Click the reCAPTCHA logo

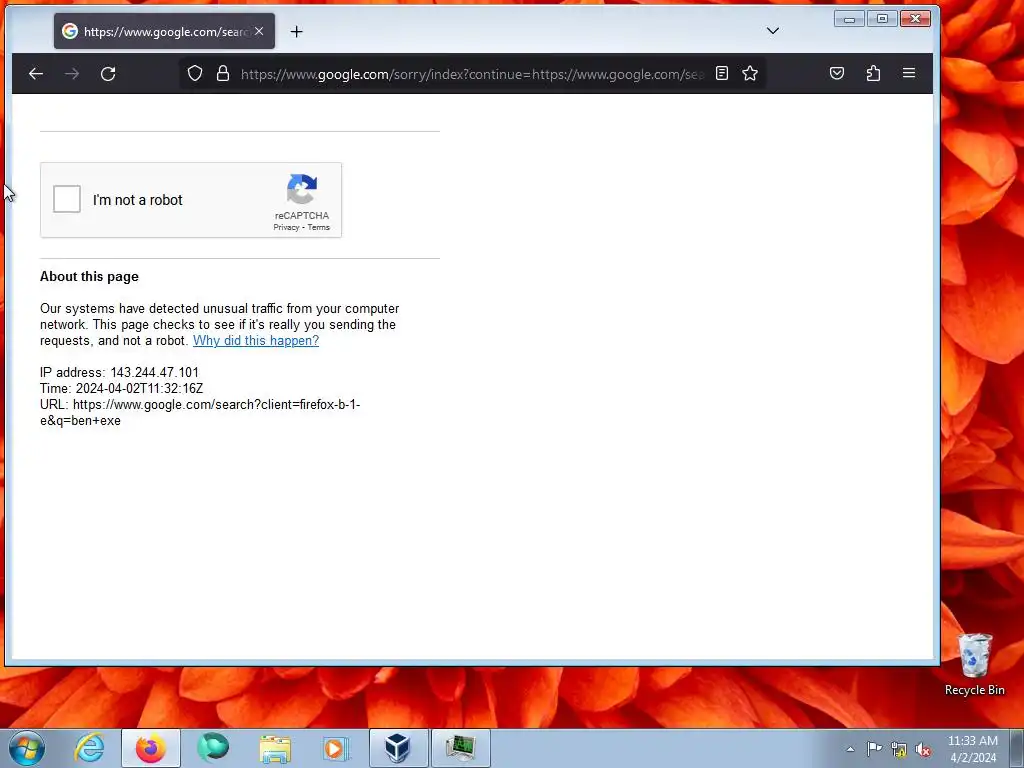[302, 189]
